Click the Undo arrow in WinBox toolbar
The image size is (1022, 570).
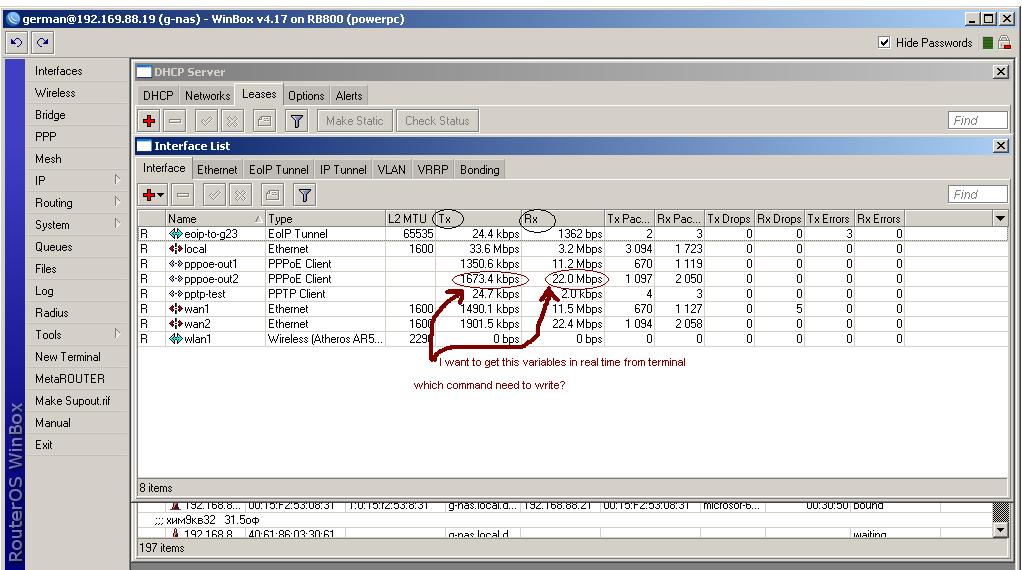(16, 43)
